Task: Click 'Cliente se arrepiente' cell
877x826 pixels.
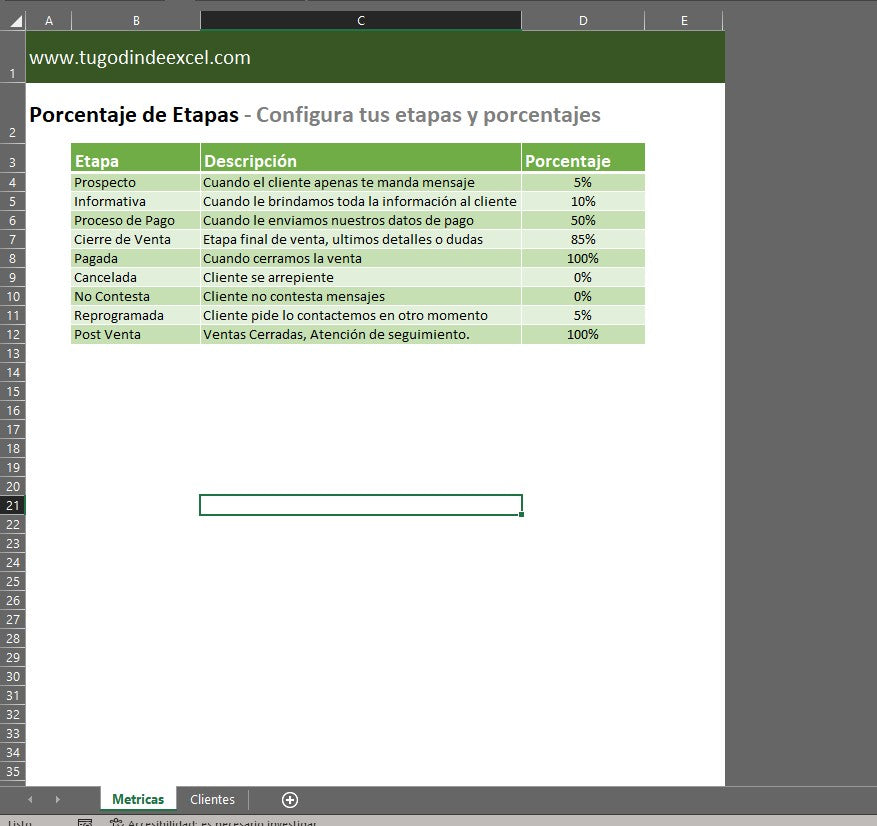Action: (361, 277)
